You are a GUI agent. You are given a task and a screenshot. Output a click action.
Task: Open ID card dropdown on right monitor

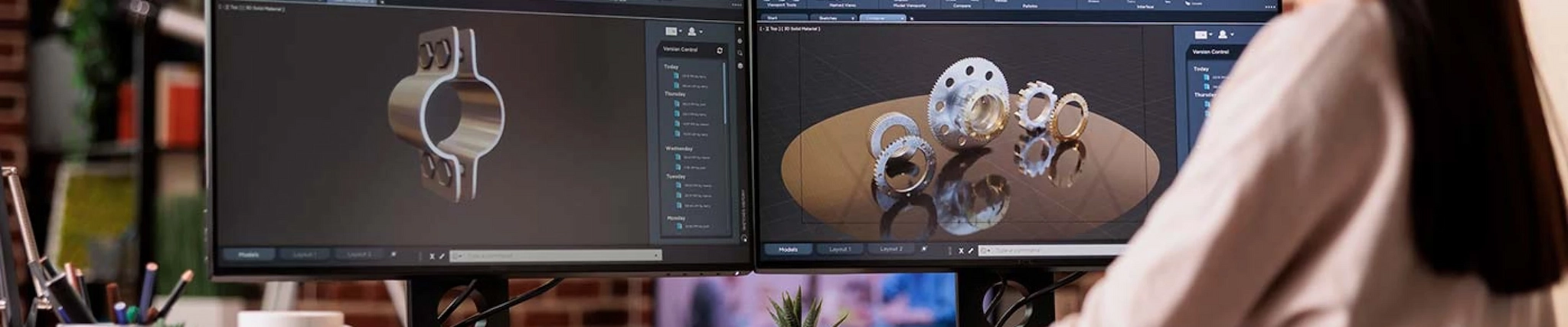(x=1204, y=34)
